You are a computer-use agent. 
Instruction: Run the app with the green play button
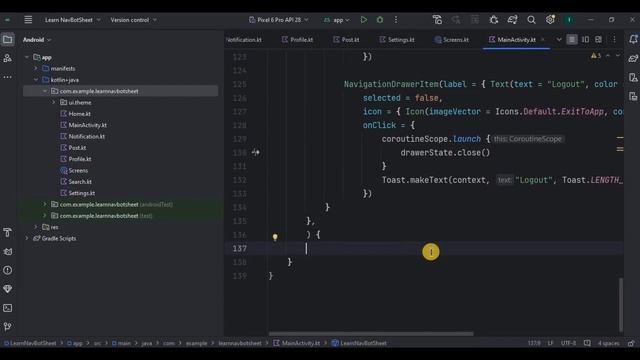click(x=363, y=20)
